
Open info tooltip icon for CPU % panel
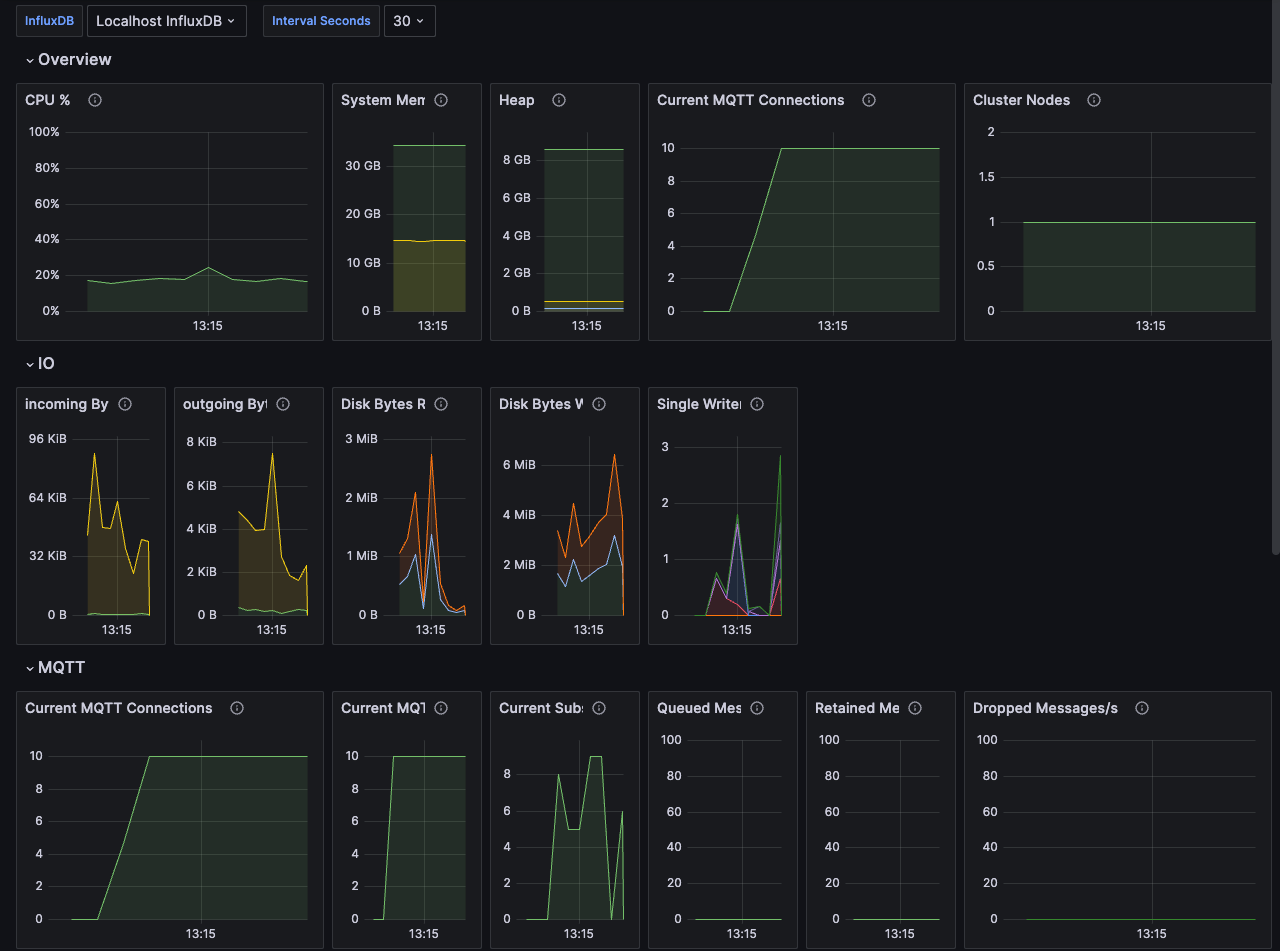(x=95, y=100)
